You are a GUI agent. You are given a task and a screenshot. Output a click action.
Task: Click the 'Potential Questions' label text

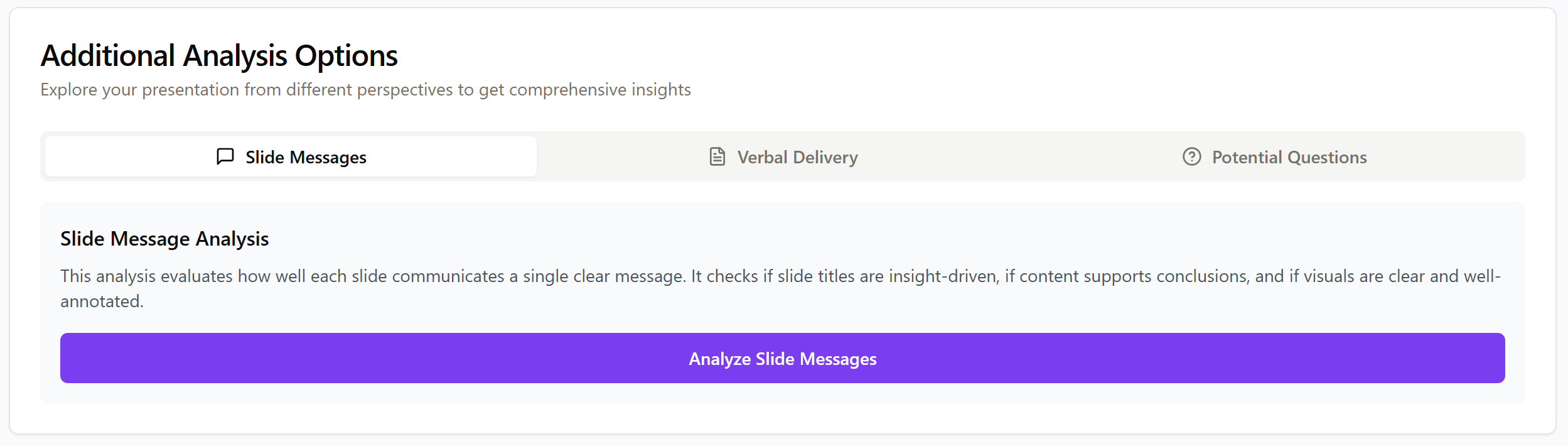click(x=1289, y=157)
